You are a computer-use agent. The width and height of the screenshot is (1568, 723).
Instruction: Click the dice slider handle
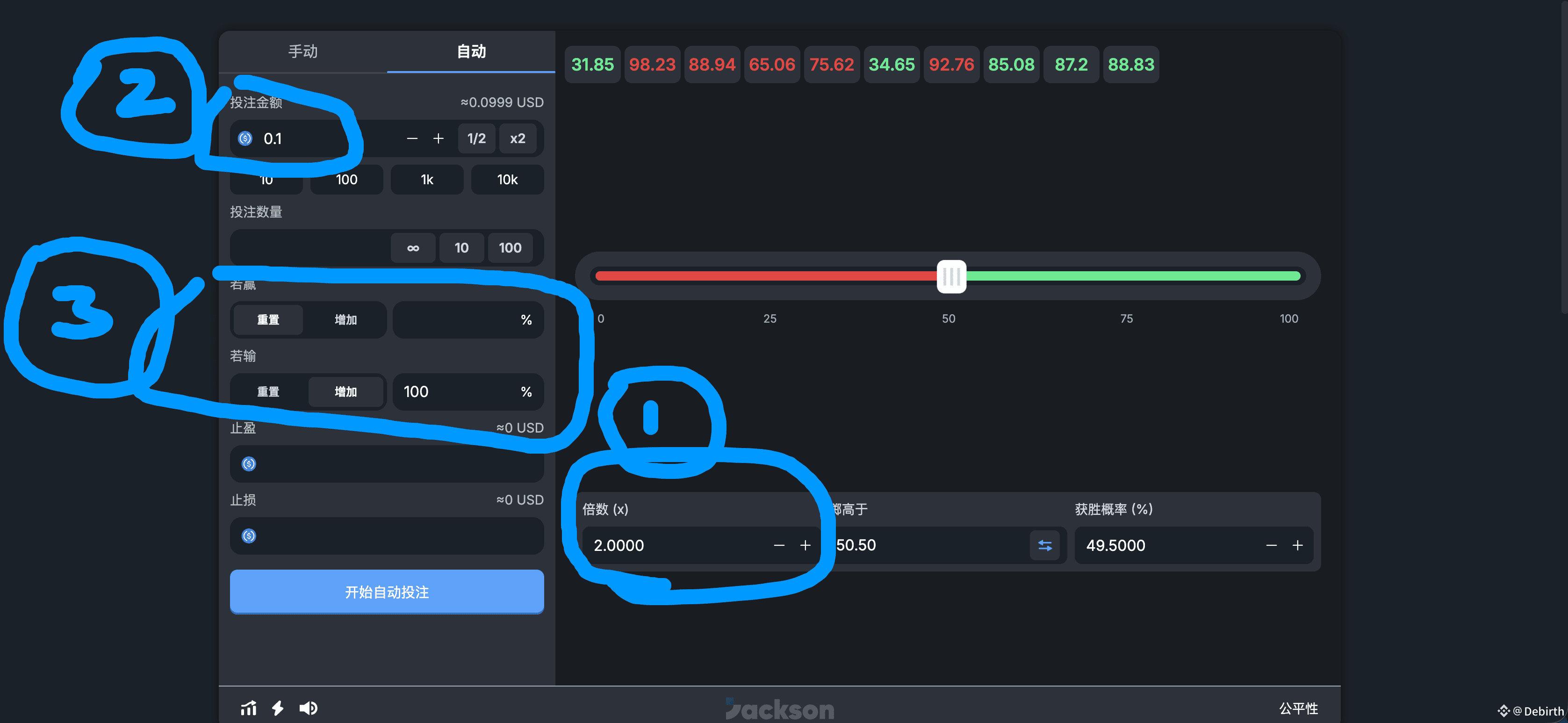pos(951,276)
